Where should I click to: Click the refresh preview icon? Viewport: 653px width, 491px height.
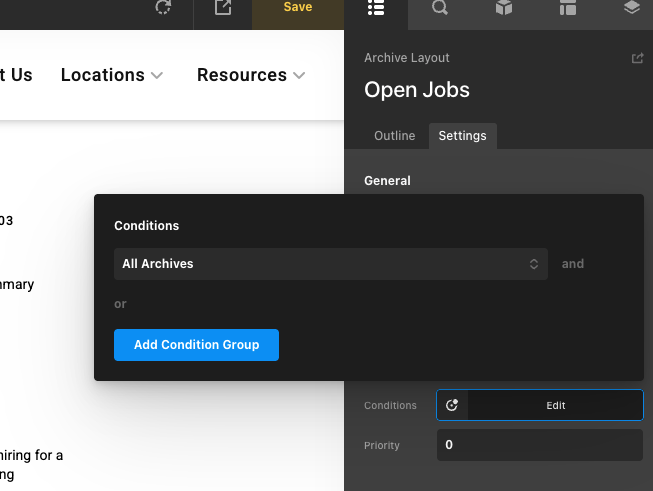click(x=163, y=8)
